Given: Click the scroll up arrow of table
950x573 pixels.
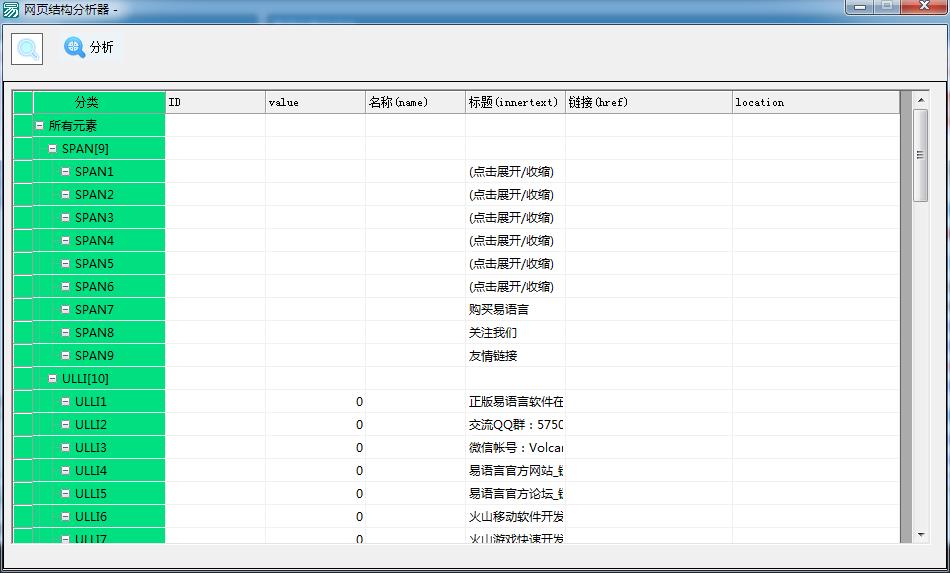Looking at the screenshot, I should click(920, 100).
